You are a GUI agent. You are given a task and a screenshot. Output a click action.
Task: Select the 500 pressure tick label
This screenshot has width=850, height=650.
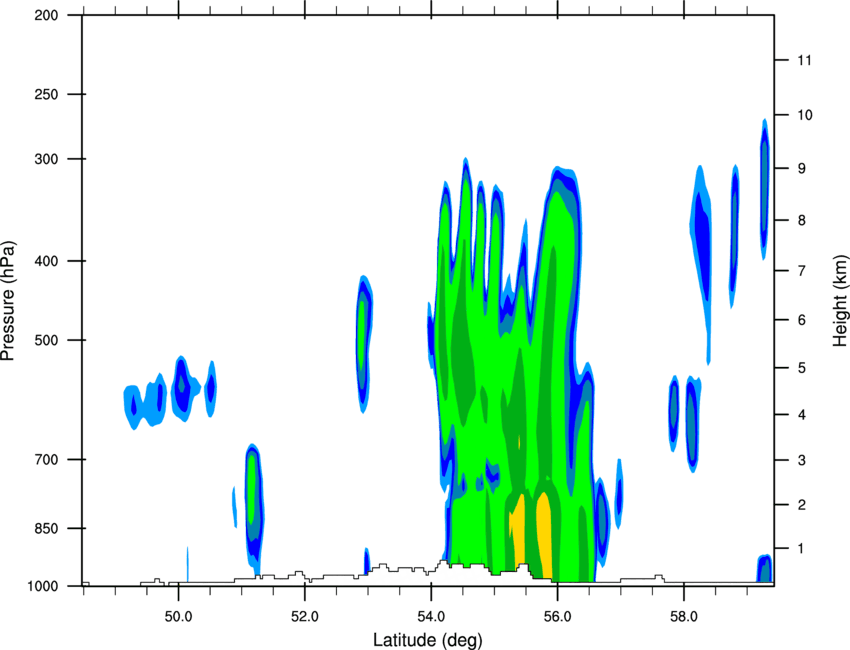[46, 340]
